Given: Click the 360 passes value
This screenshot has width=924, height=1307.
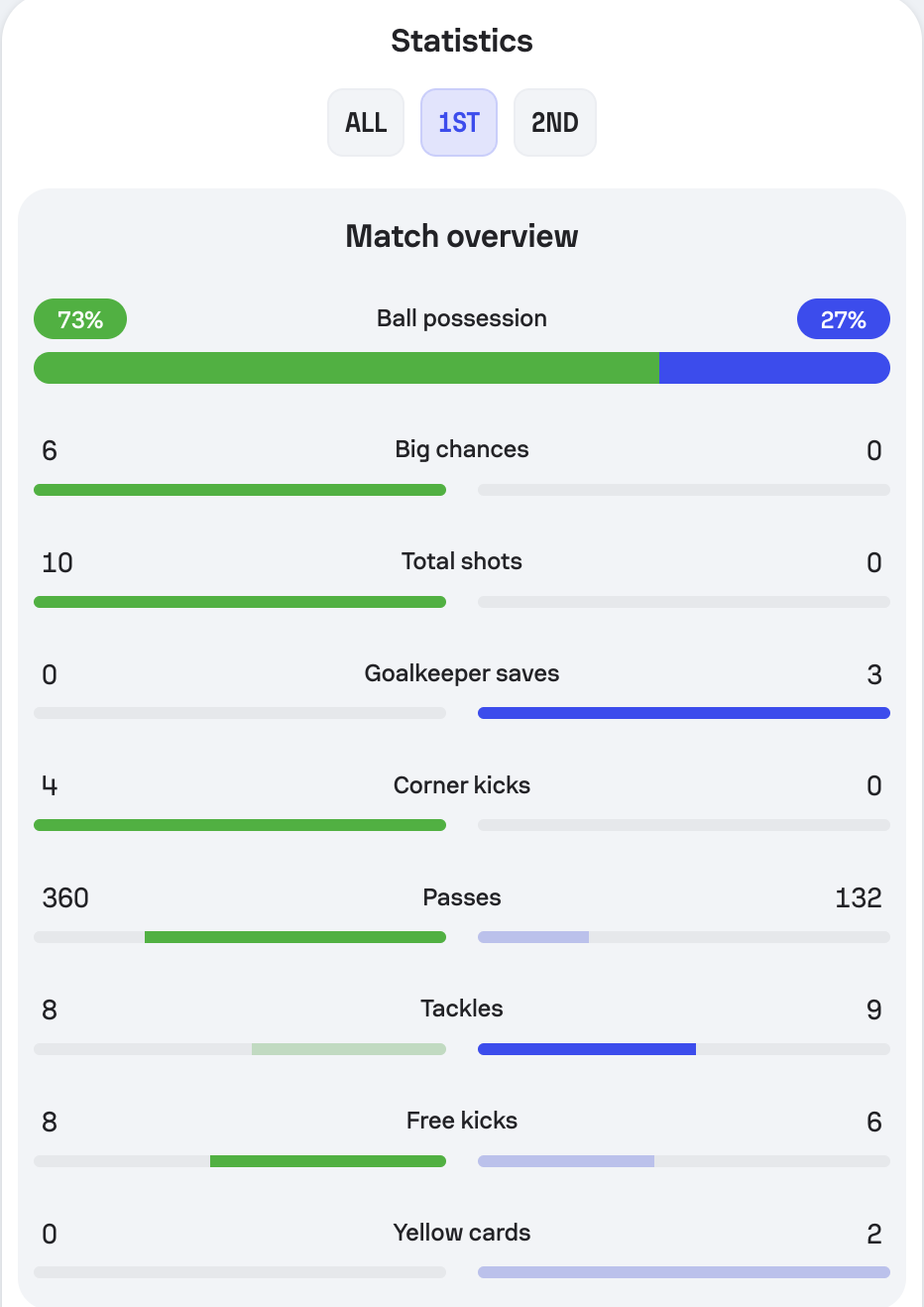Looking at the screenshot, I should [x=65, y=898].
